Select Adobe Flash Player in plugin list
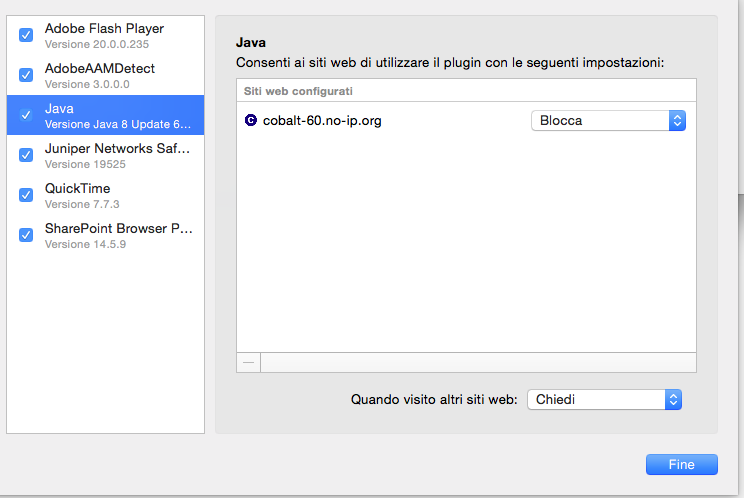Viewport: 744px width, 498px height. [105, 36]
